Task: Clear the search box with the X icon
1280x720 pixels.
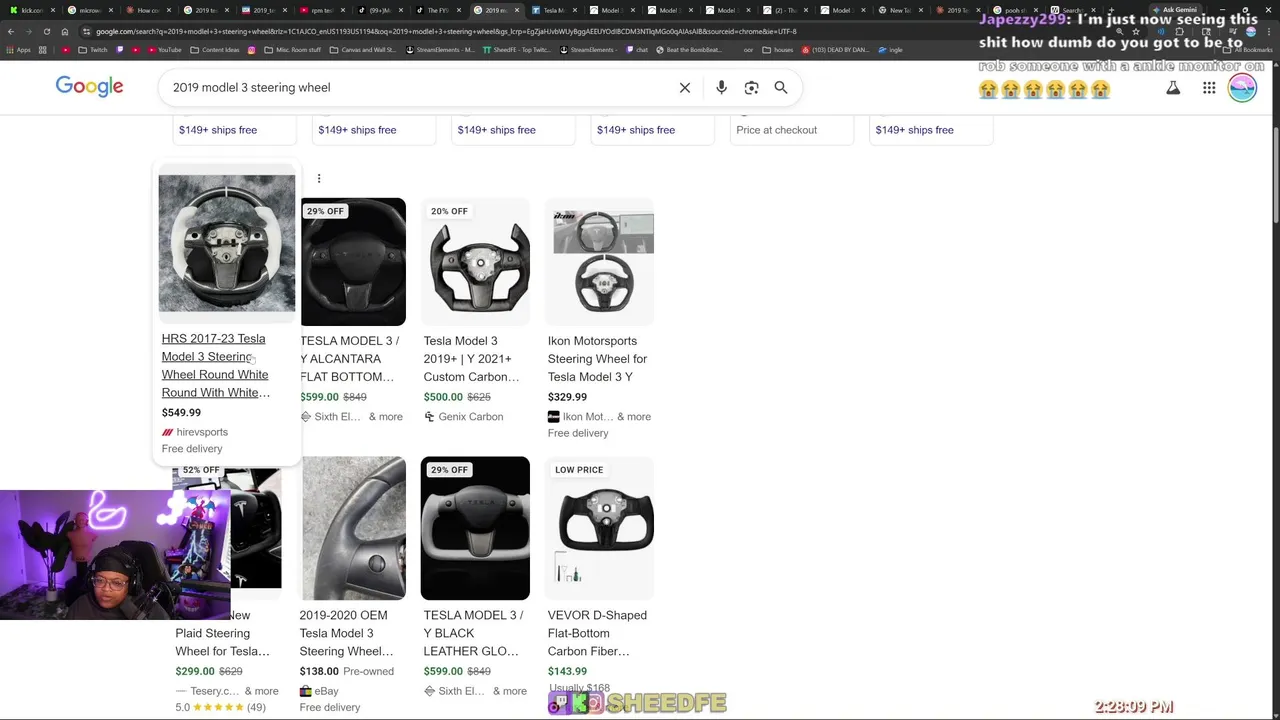Action: click(x=685, y=88)
